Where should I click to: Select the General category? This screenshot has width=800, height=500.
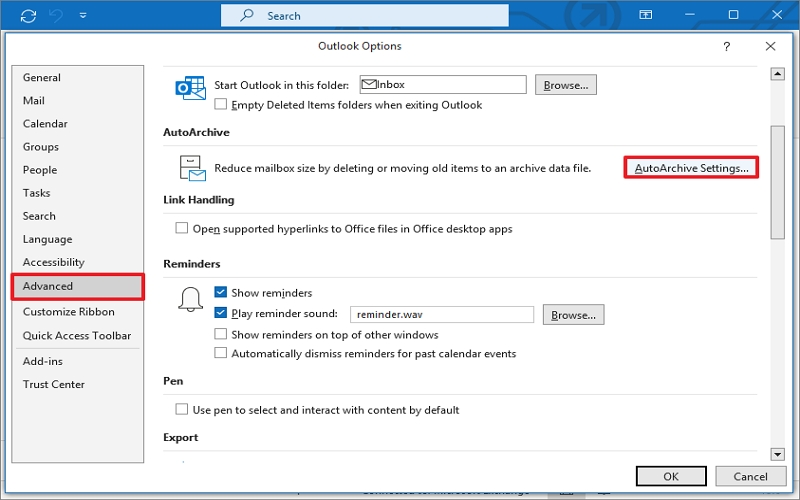78,78
